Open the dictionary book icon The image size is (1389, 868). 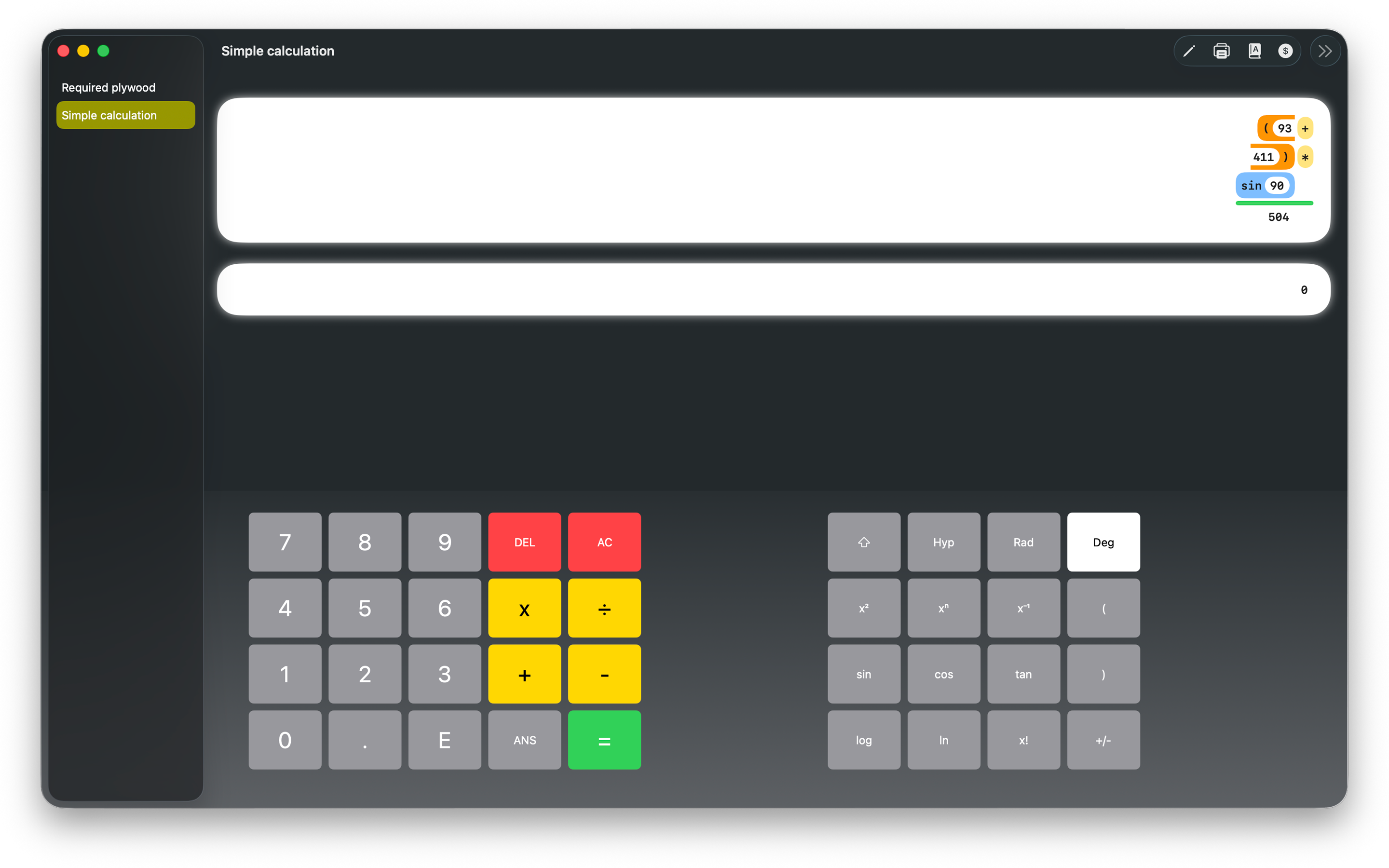click(1255, 51)
